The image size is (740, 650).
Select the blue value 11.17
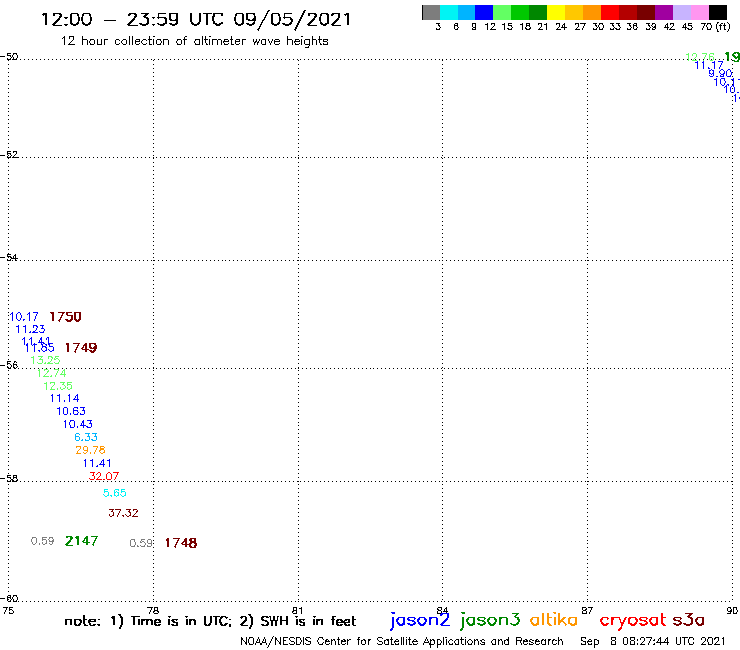click(x=709, y=65)
